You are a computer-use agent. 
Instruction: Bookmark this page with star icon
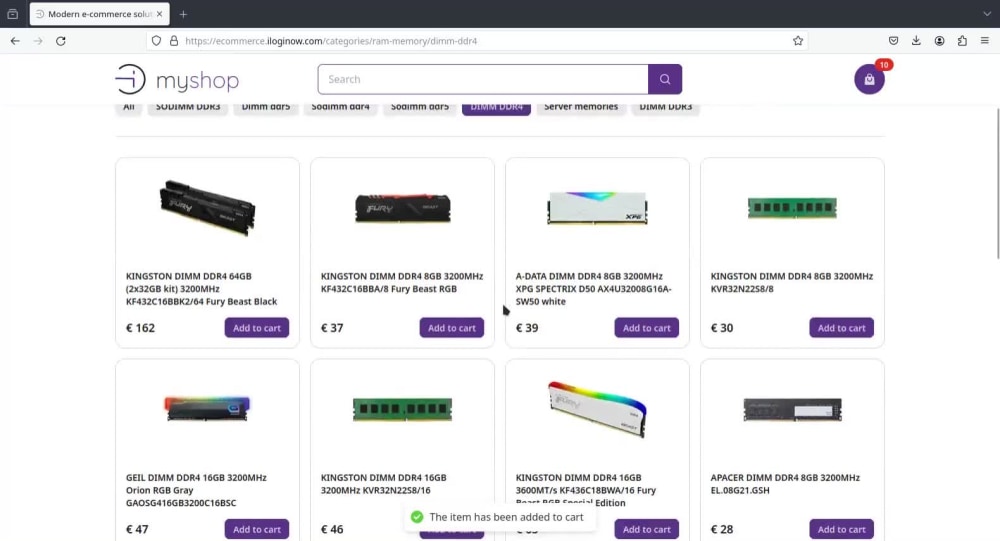point(798,41)
